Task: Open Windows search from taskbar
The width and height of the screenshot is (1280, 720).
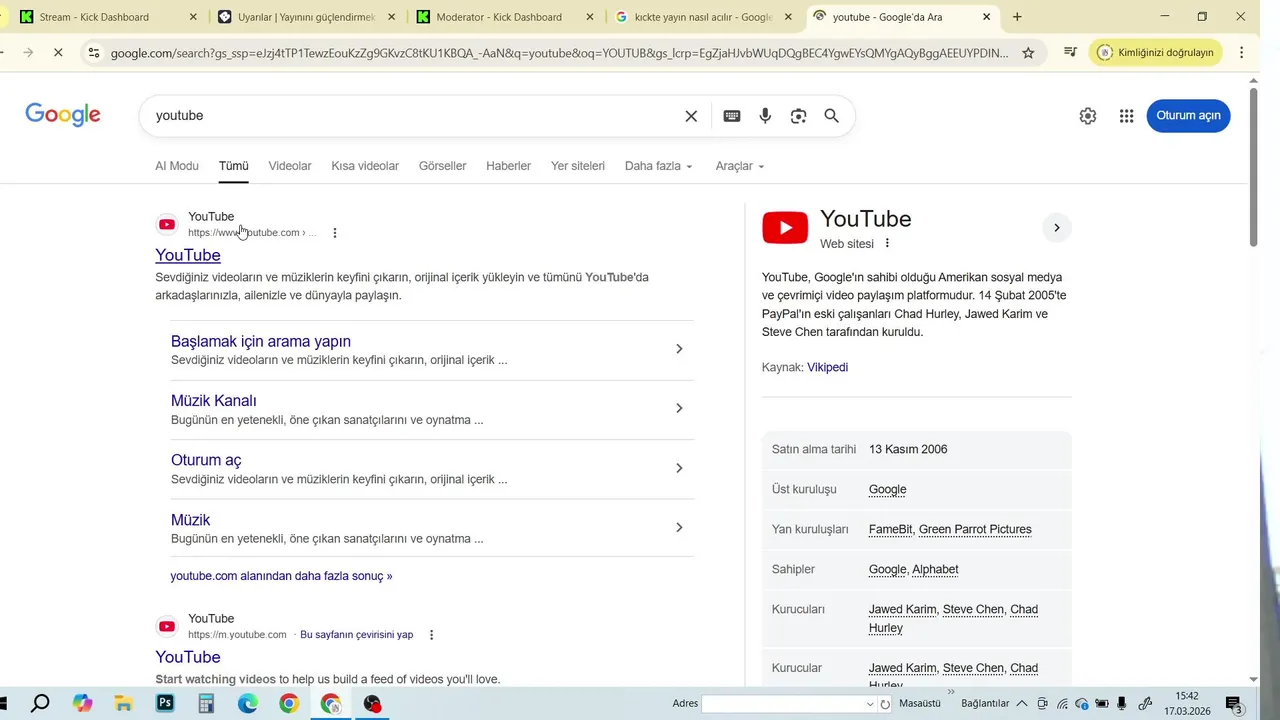Action: 40,704
